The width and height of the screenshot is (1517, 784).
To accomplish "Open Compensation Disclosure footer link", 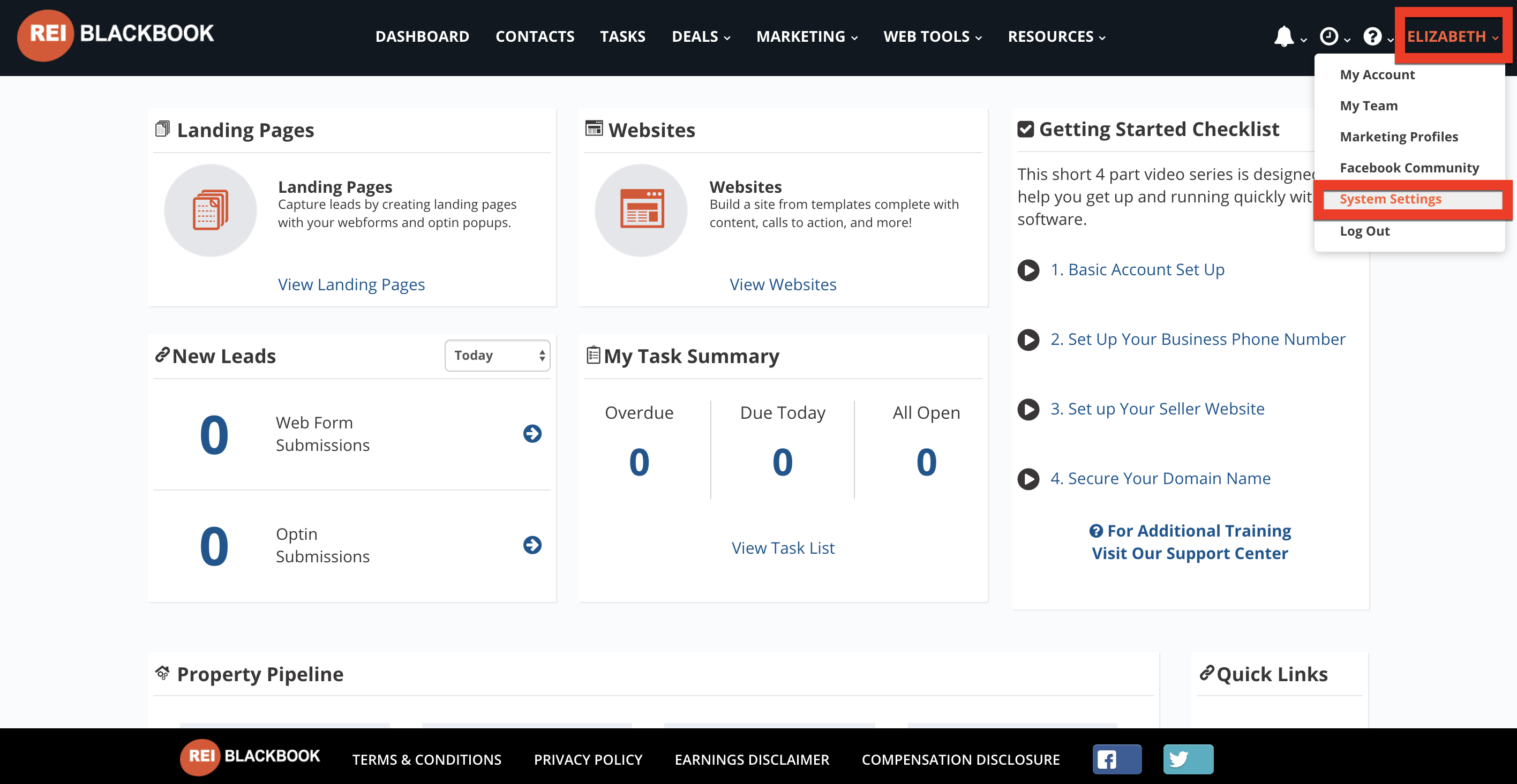I will click(960, 760).
